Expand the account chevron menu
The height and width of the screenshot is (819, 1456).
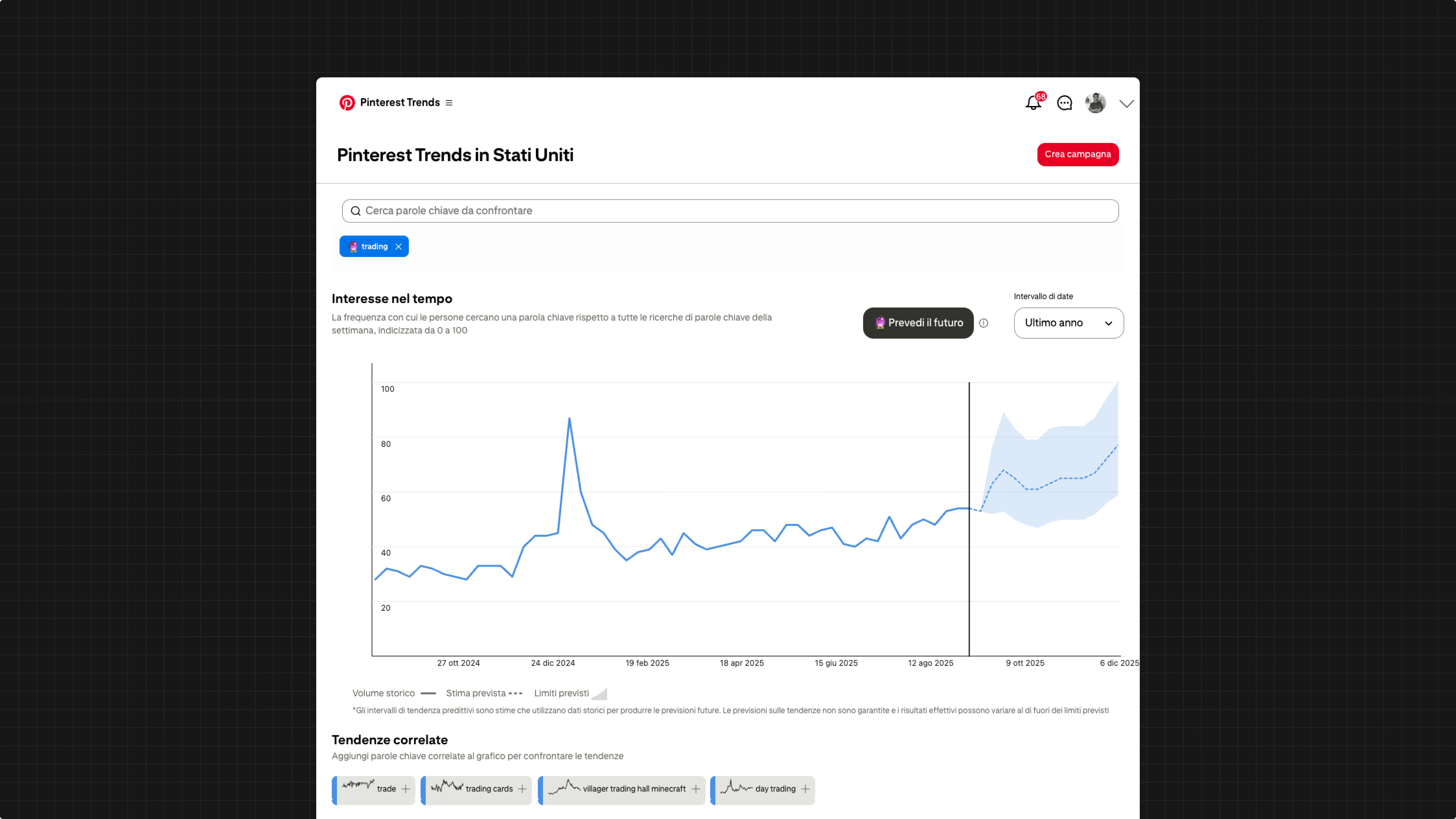pyautogui.click(x=1126, y=103)
